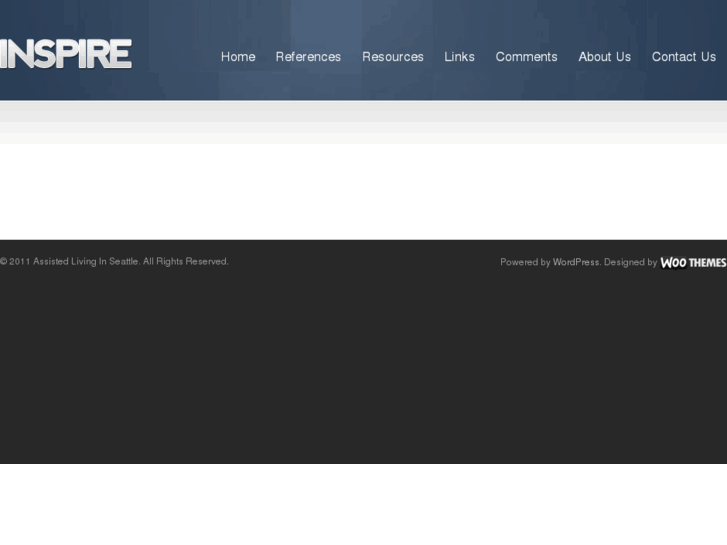This screenshot has width=727, height=545.
Task: Follow the WordPress link in footer
Action: coord(576,262)
